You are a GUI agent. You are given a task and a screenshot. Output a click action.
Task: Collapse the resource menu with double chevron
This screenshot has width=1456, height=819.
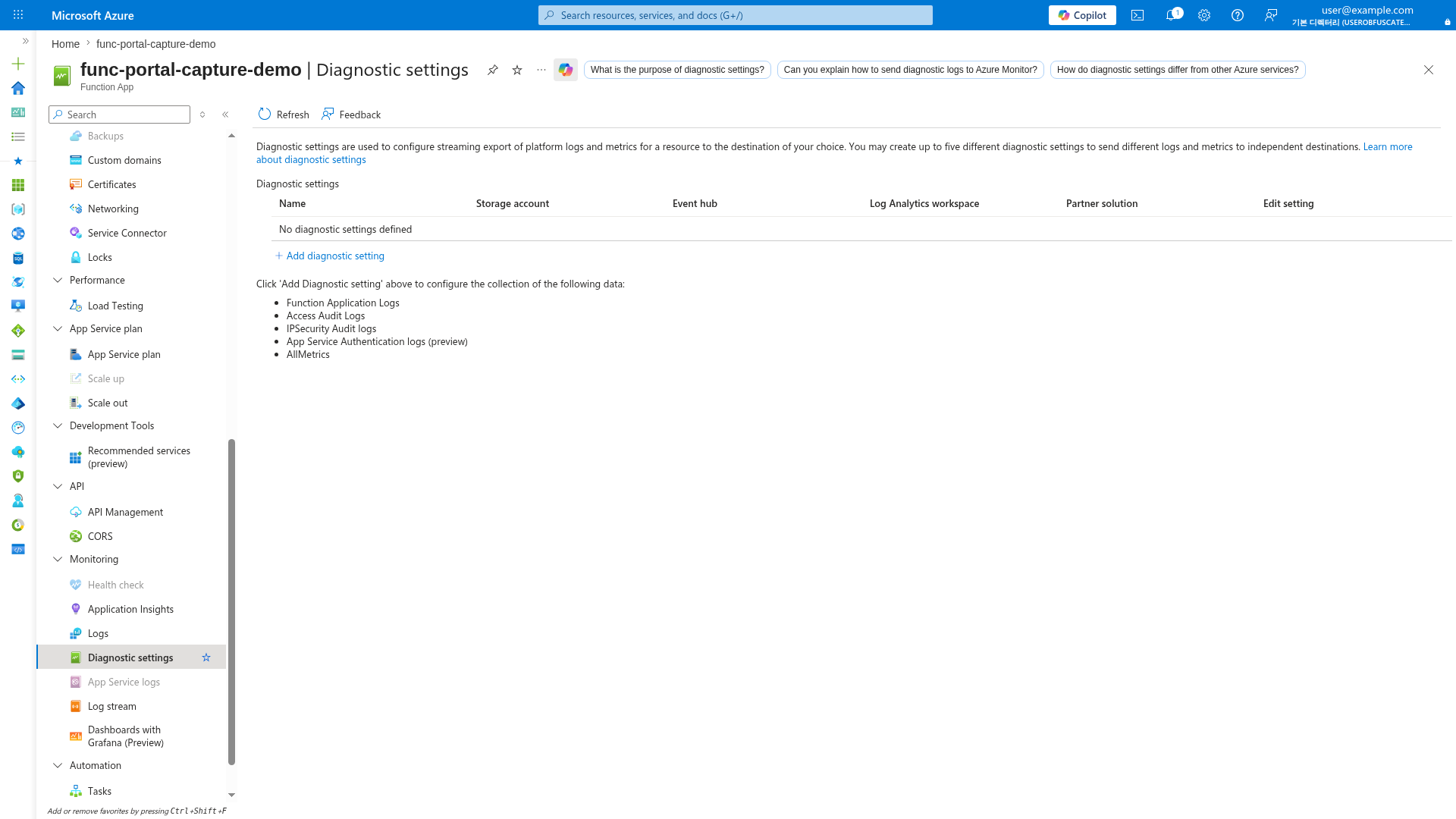click(225, 115)
